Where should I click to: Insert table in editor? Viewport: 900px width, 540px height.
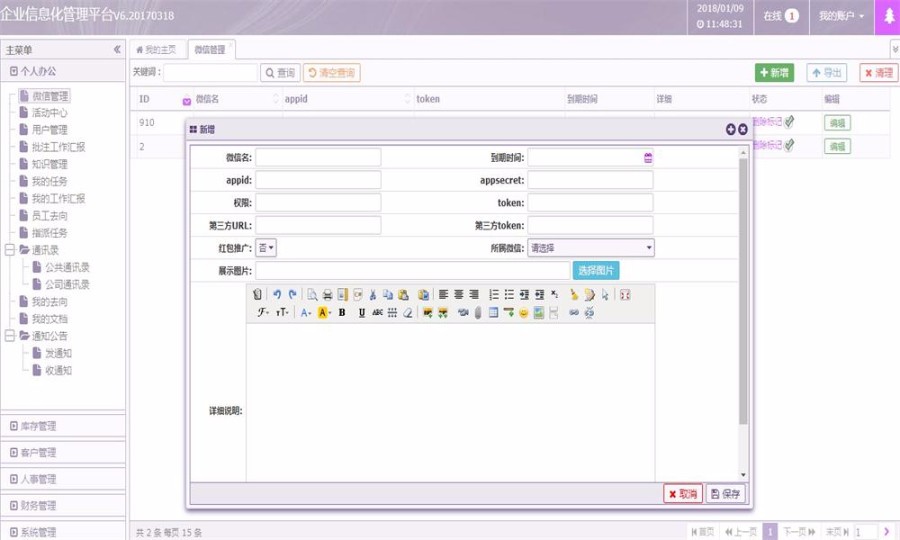click(493, 313)
